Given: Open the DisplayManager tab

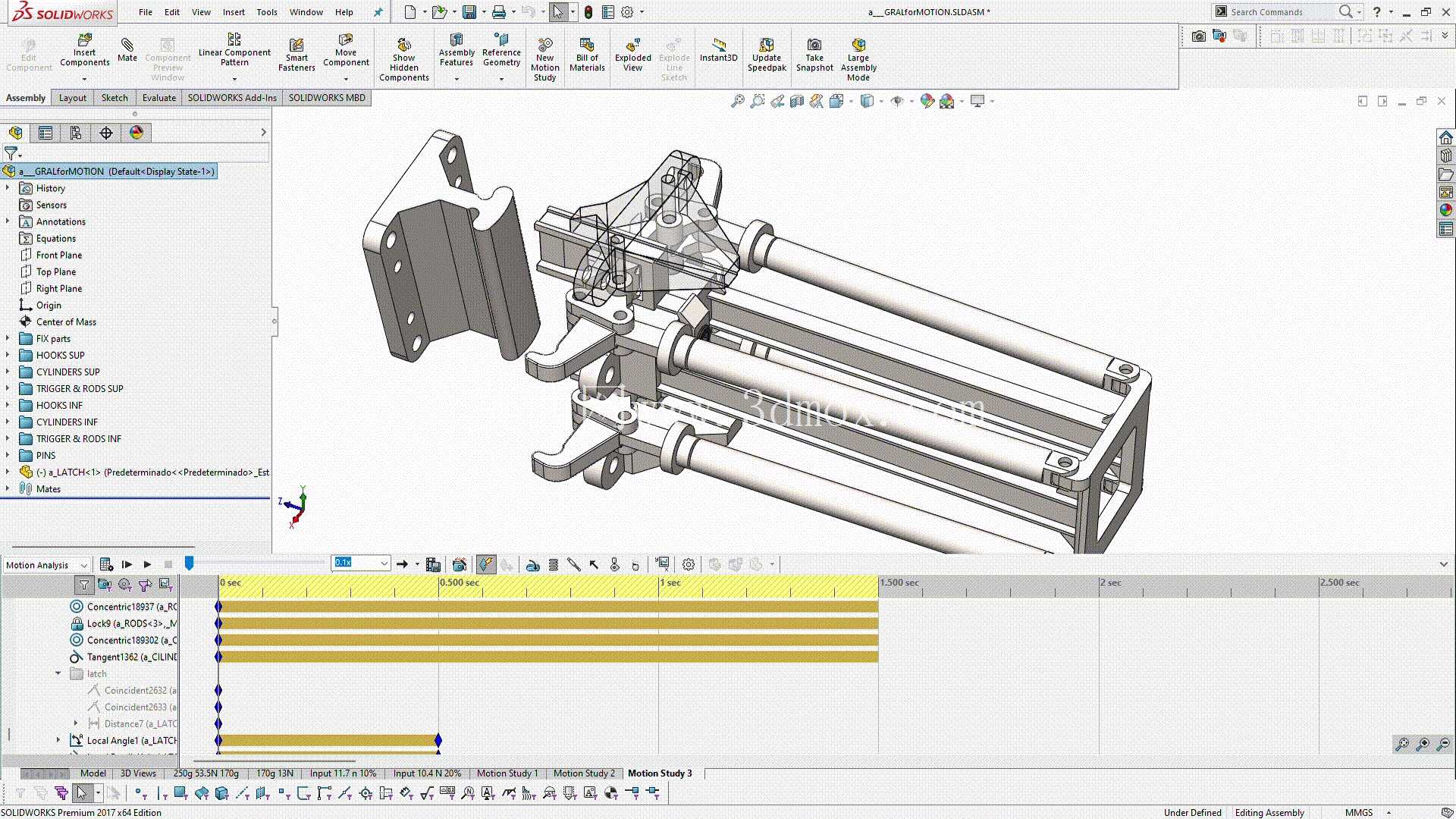Looking at the screenshot, I should coord(136,133).
